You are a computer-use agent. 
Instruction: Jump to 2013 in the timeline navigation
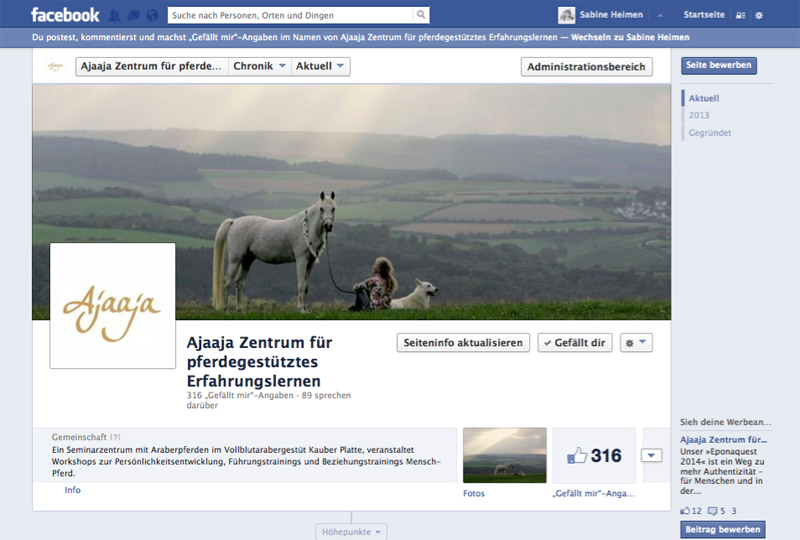pos(699,115)
